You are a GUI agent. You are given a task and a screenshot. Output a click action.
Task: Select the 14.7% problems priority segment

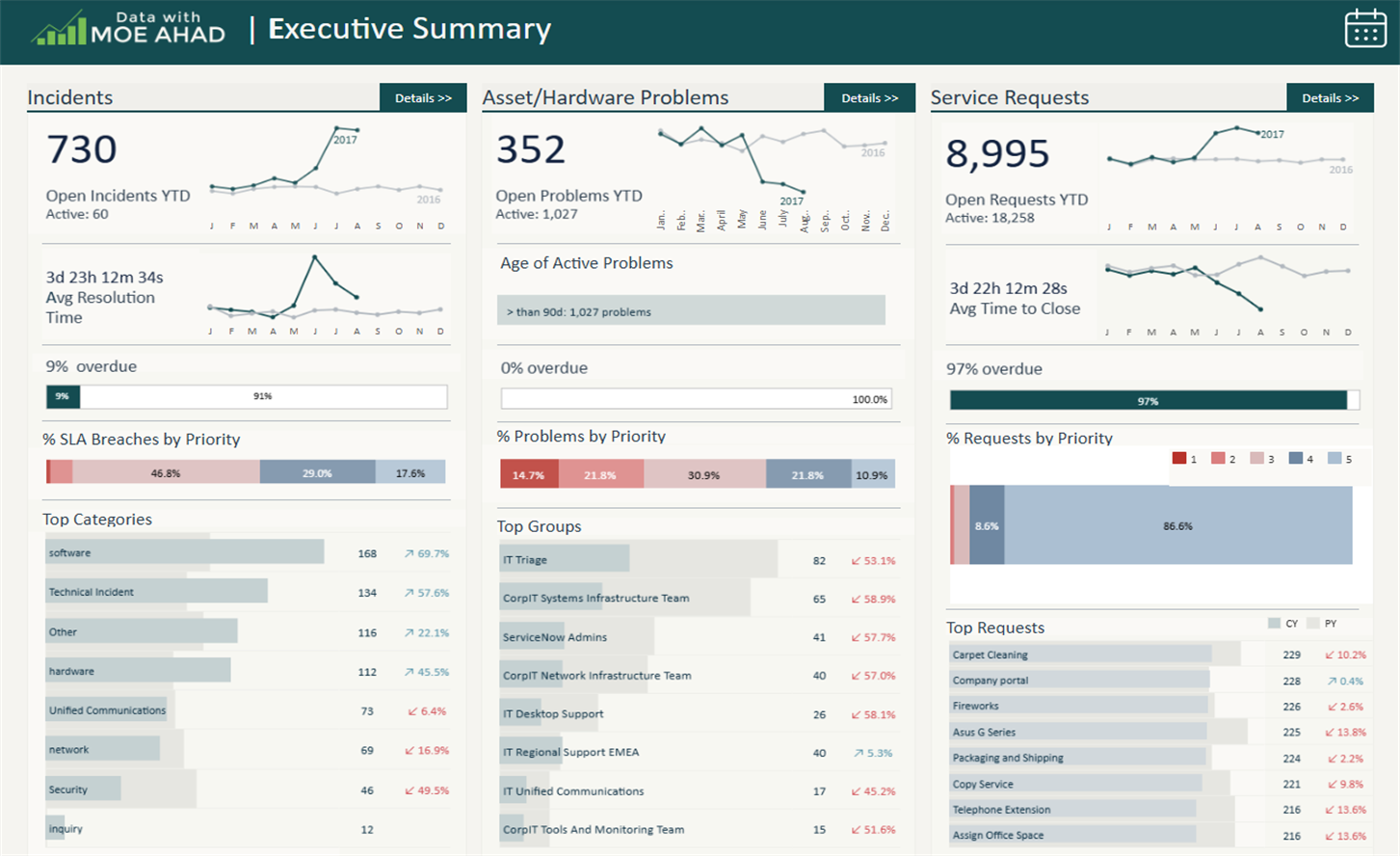(529, 474)
